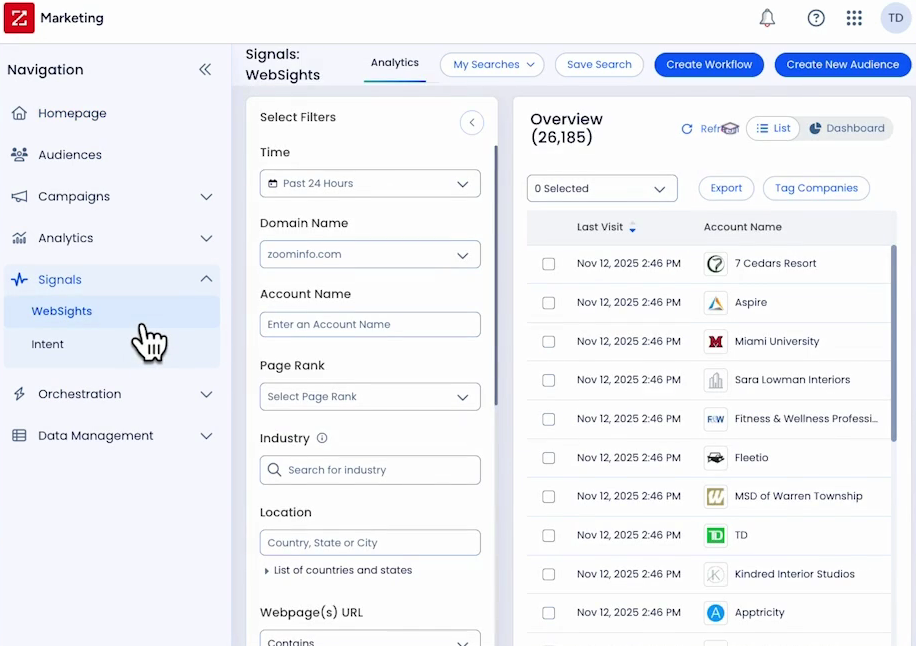This screenshot has height=646, width=916.
Task: Check the TD row checkbox
Action: click(548, 535)
